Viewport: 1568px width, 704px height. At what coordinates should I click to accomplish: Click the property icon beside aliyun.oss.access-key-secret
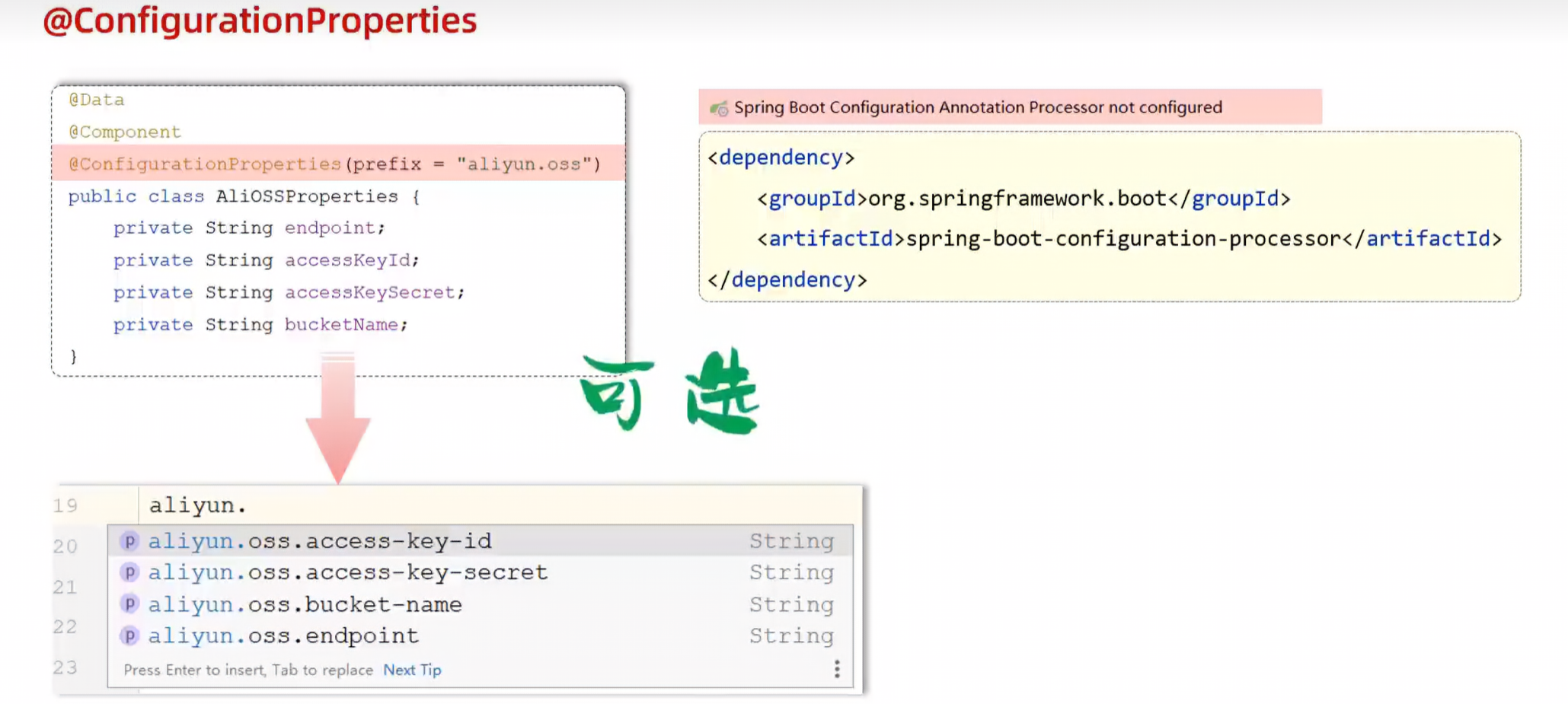pyautogui.click(x=129, y=572)
